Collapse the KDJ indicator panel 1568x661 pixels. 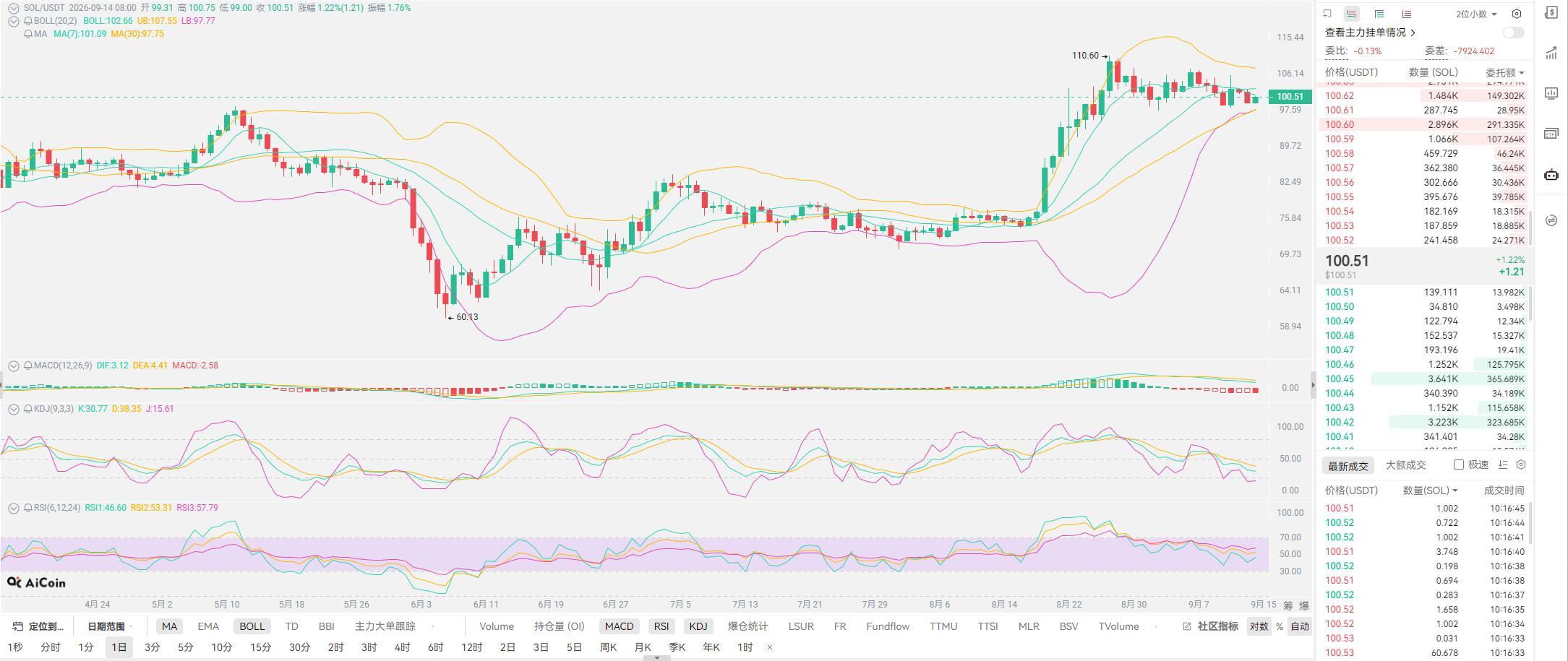13,409
